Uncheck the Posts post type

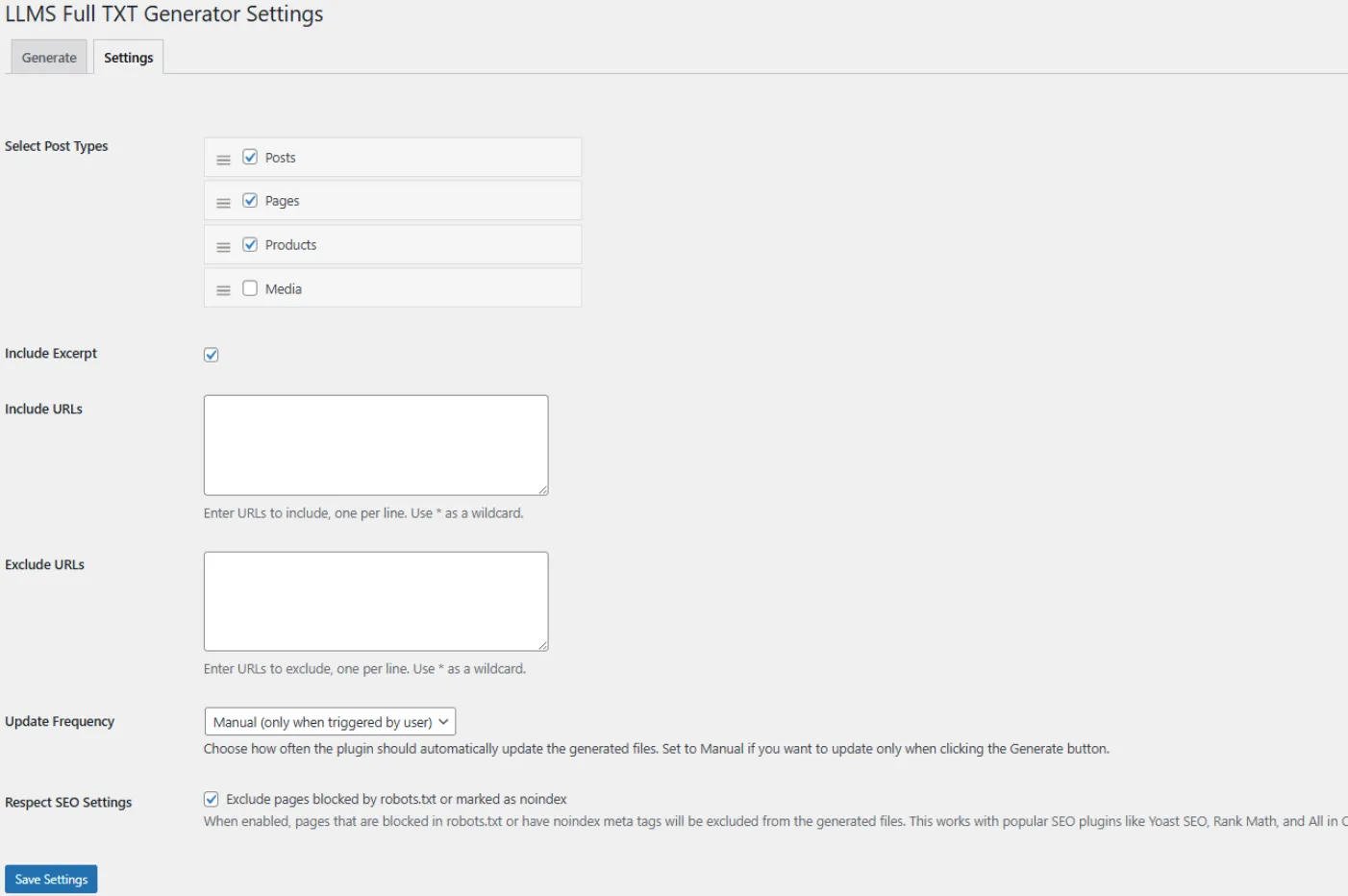(250, 157)
